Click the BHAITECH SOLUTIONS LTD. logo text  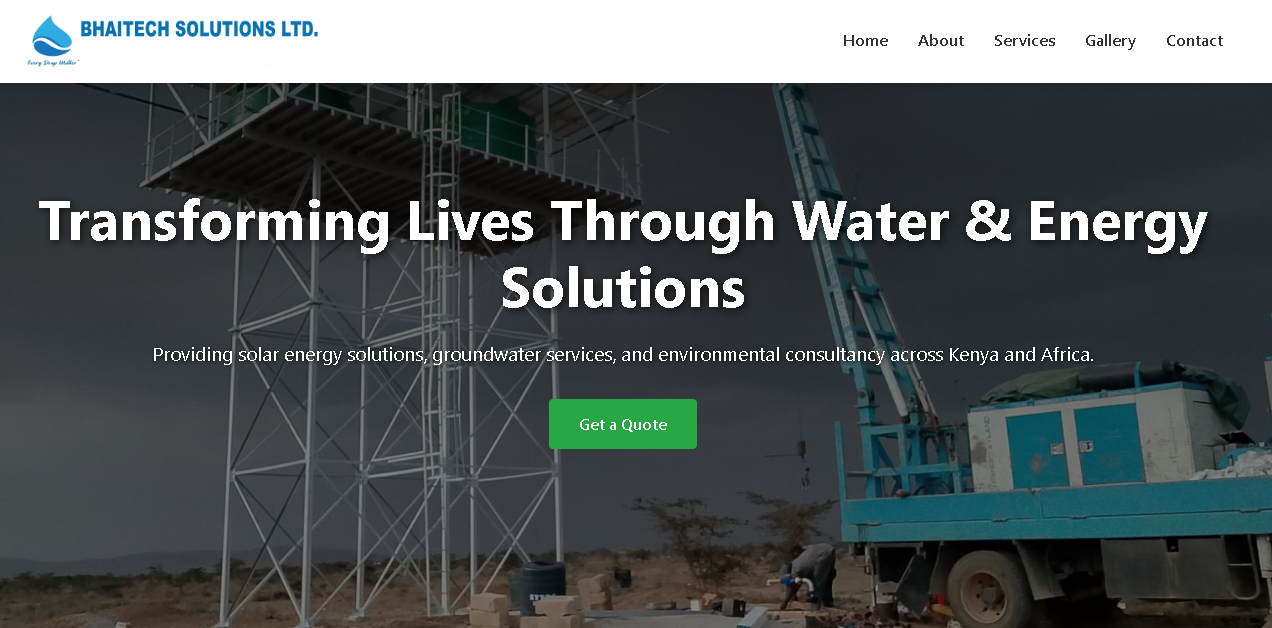(x=199, y=28)
